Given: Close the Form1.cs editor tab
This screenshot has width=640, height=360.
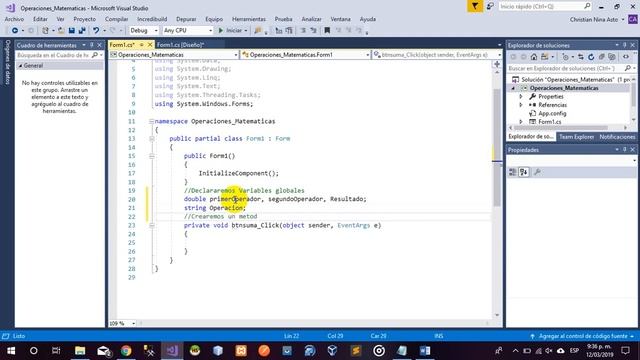Looking at the screenshot, I should (x=150, y=44).
